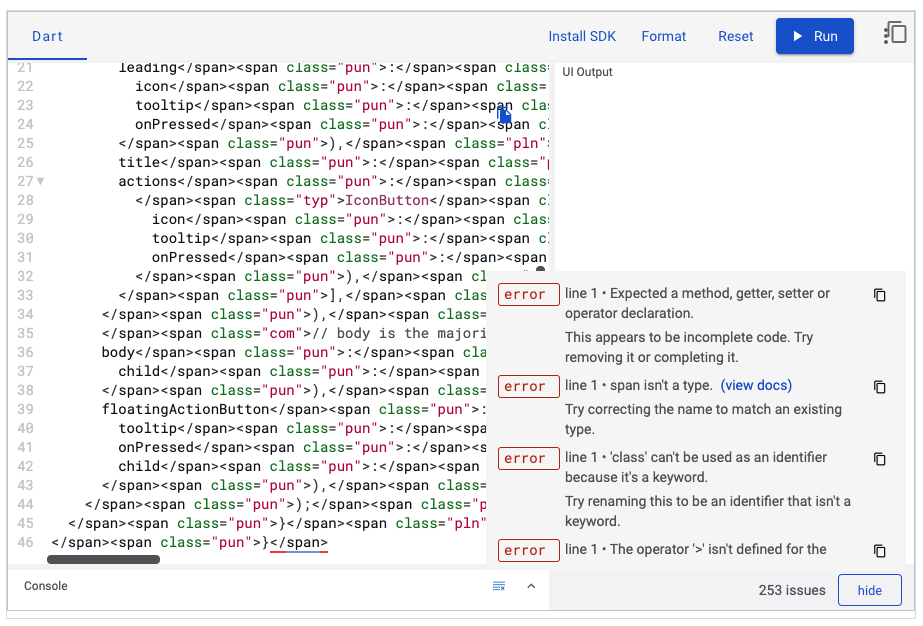Click 'Try renaming this to be an identifier' hint
923x626 pixels.
click(708, 511)
